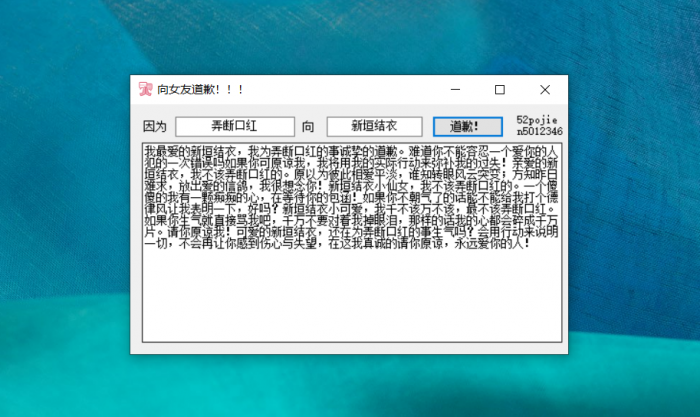Screen dimensions: 700x417
Task: Click the pink bow app icon in title bar
Action: pyautogui.click(x=145, y=89)
